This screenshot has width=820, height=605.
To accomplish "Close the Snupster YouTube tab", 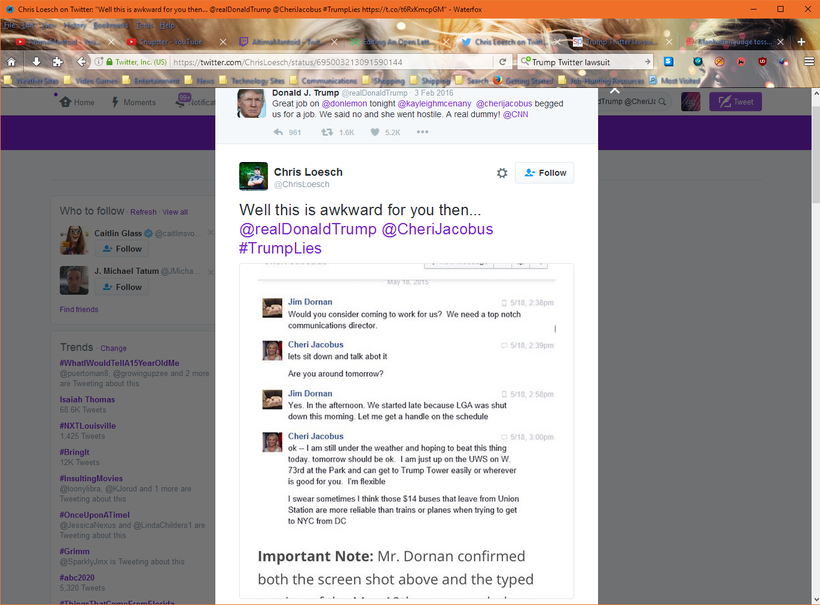I will point(223,41).
